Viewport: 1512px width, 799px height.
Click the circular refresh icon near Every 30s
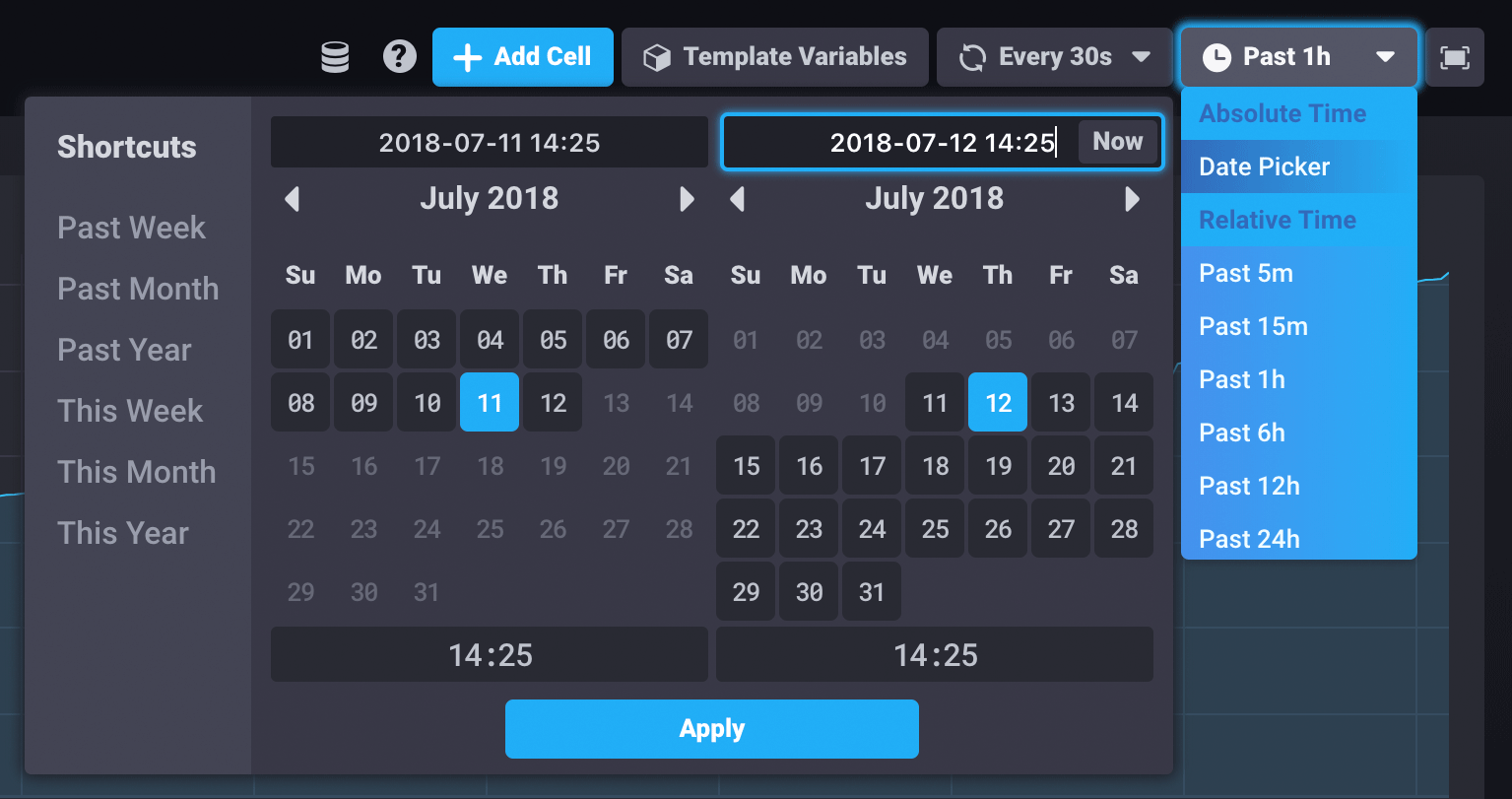(971, 56)
